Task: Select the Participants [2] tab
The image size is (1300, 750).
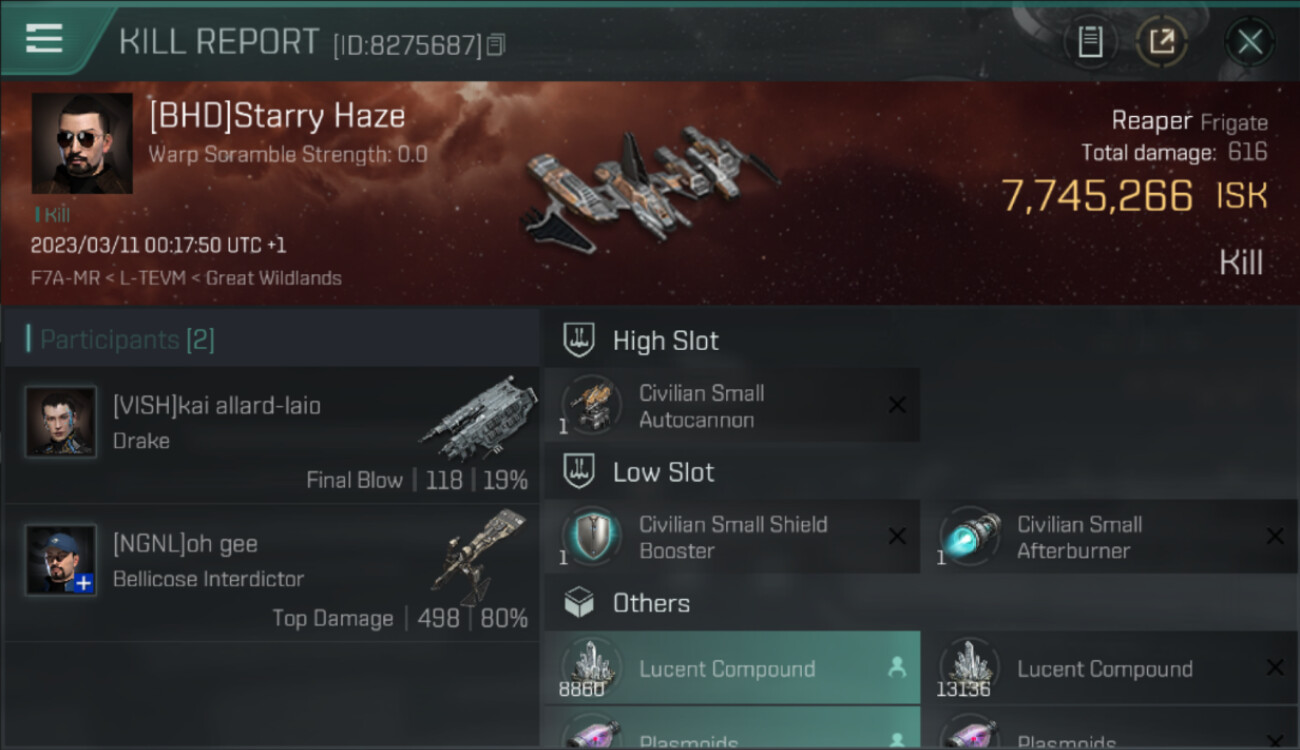Action: (127, 340)
